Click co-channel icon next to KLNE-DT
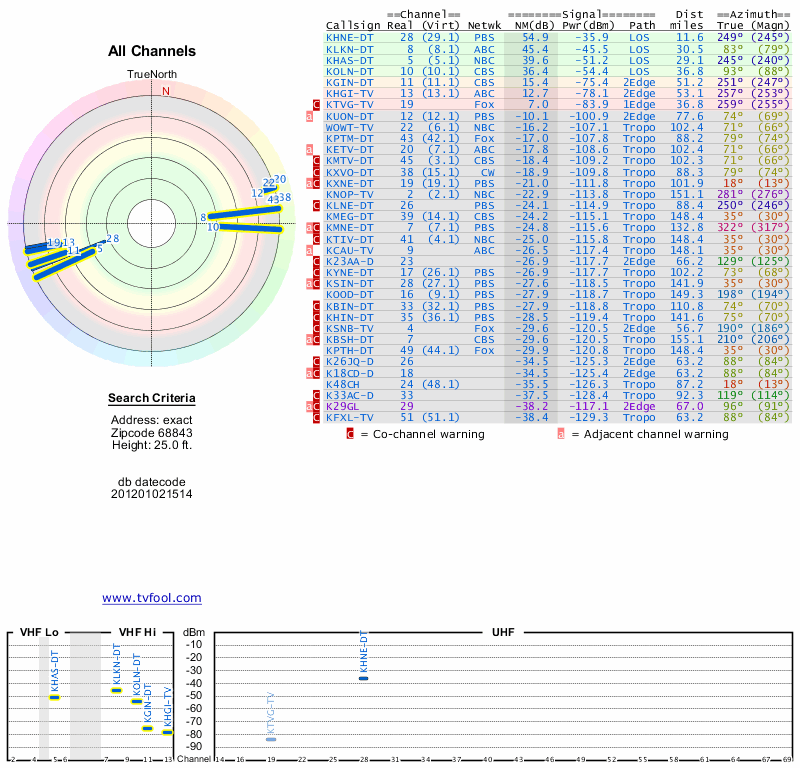 [x=317, y=205]
